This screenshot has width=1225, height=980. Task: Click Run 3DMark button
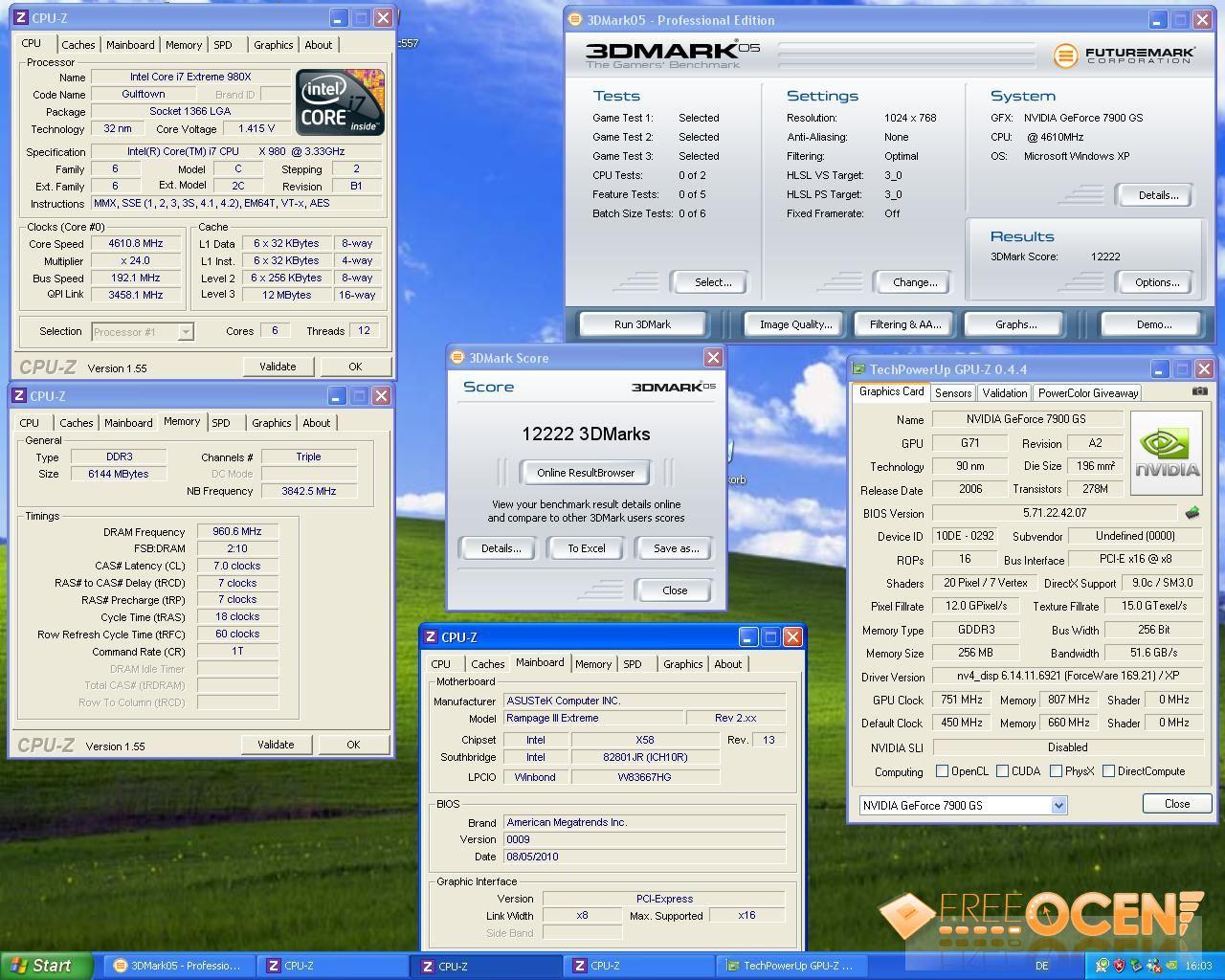pos(642,324)
